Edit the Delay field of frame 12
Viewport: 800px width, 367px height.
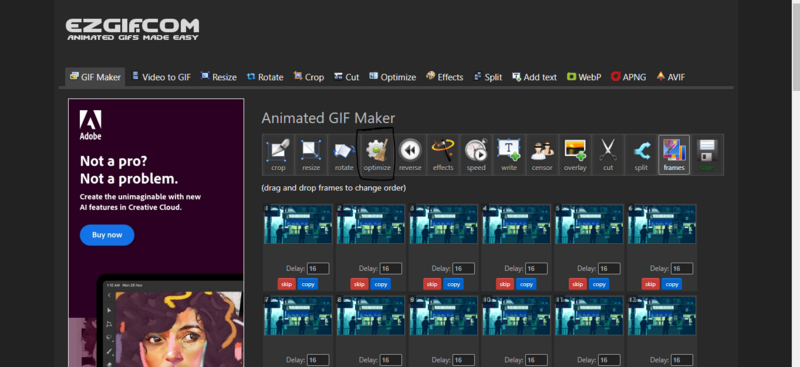pos(683,360)
